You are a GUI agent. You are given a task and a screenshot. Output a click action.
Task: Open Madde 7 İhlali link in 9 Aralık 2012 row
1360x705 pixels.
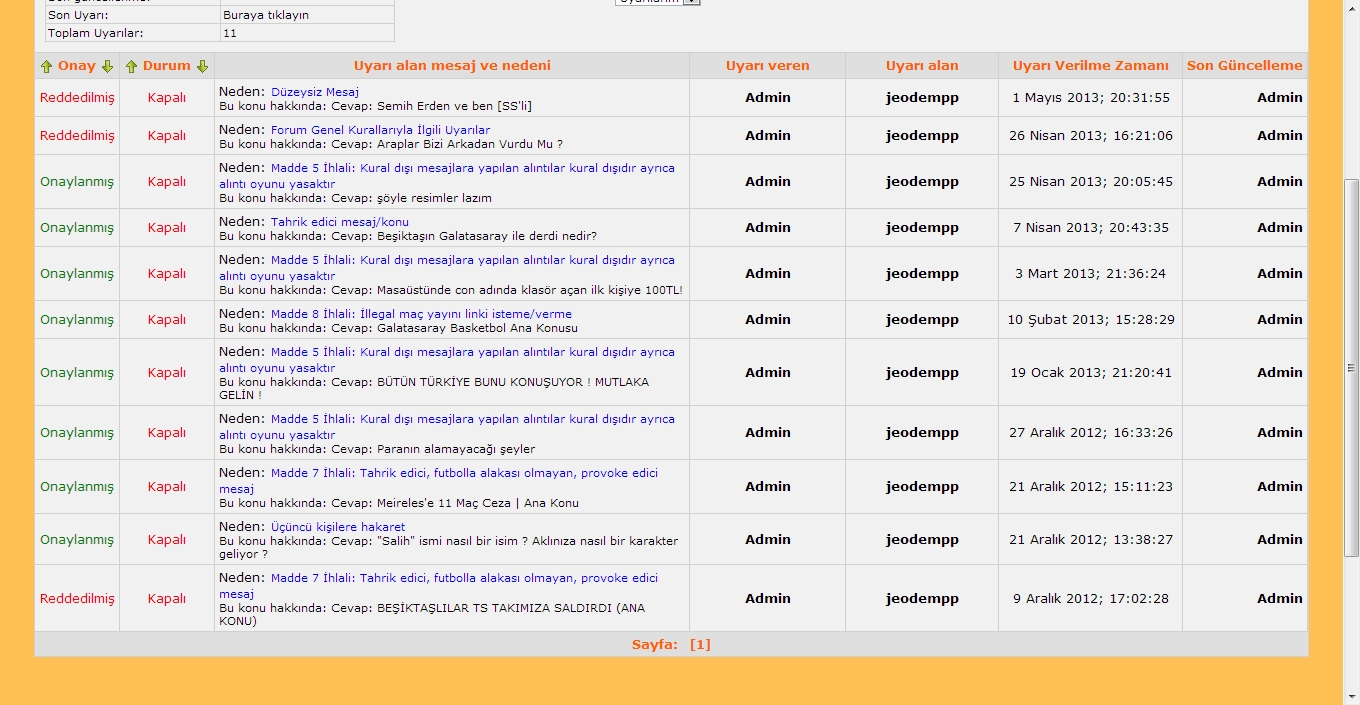pyautogui.click(x=439, y=586)
